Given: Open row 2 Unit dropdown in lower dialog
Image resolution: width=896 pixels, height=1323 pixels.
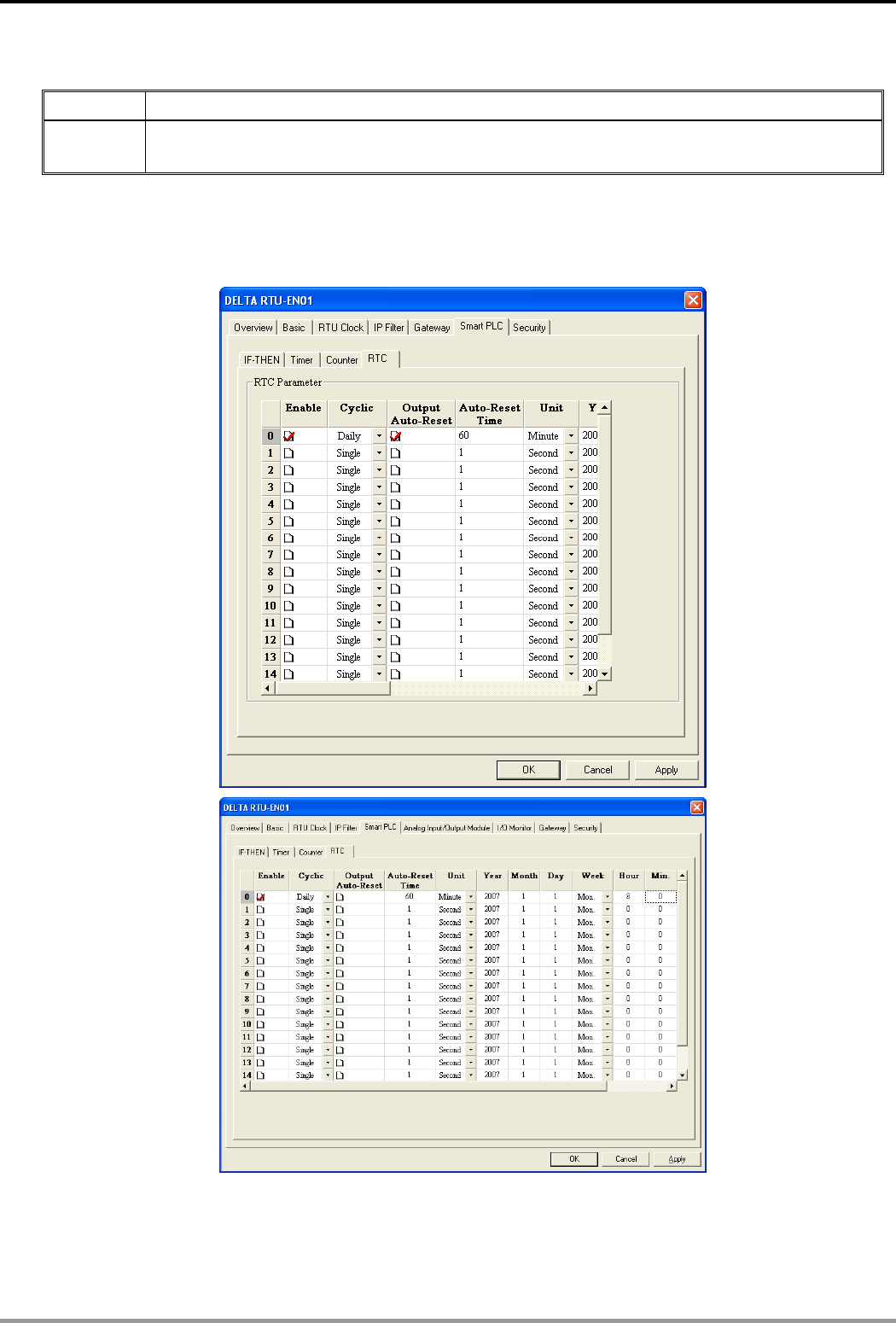Looking at the screenshot, I should tap(471, 923).
